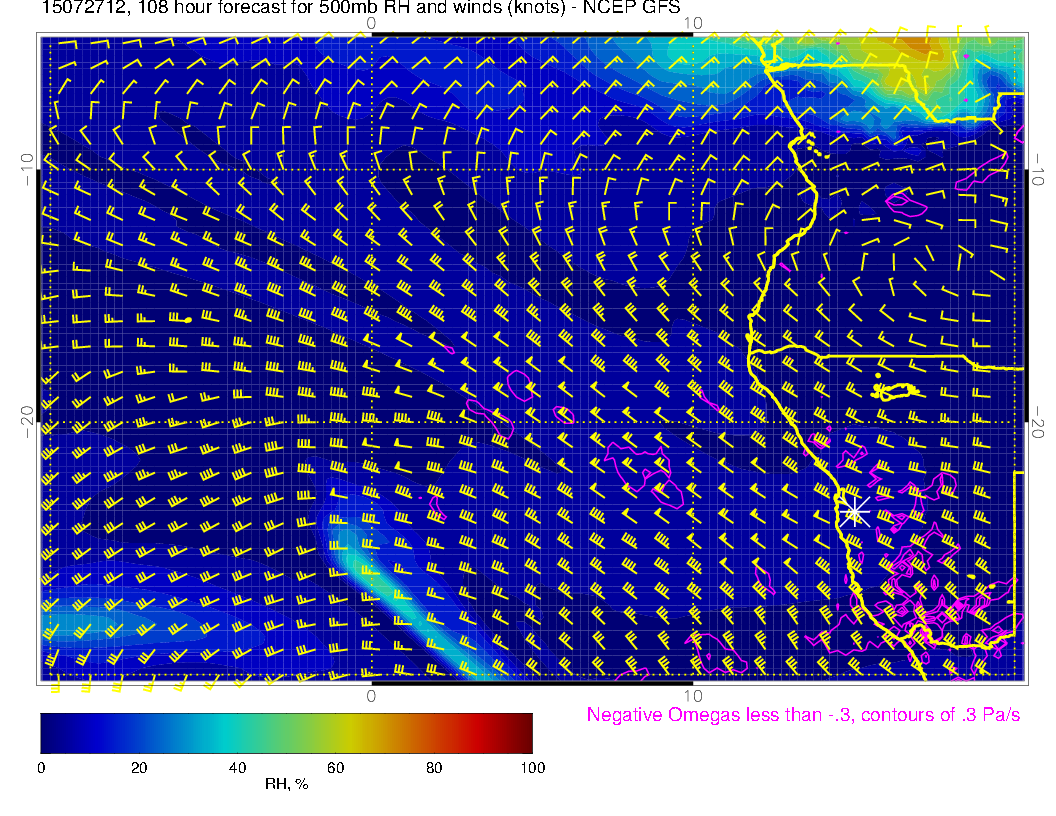
Task: Click the grid intersection of 10 longitude and -10 latitude
Action: [692, 169]
